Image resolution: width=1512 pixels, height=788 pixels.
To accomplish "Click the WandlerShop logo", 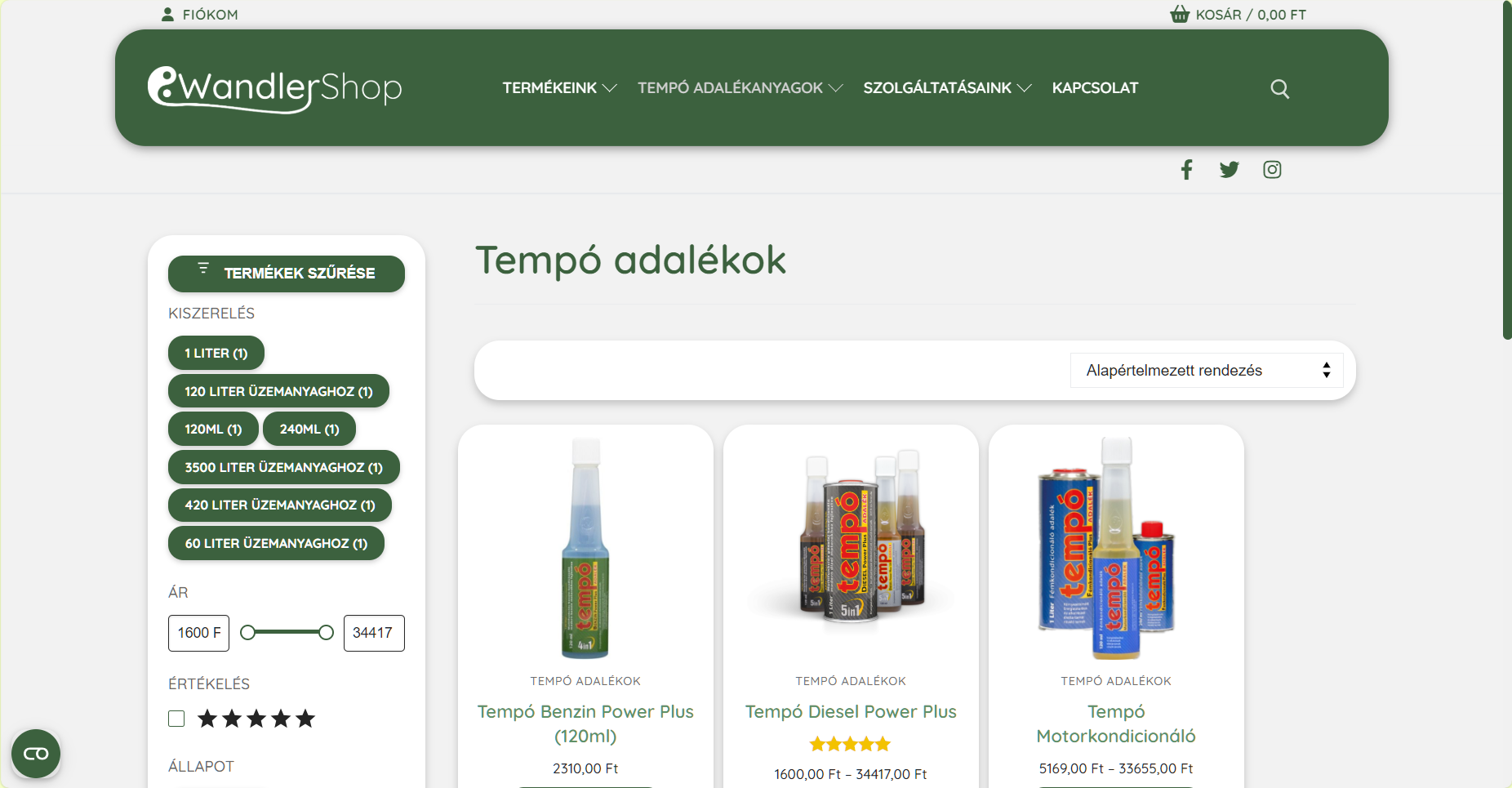I will [274, 88].
